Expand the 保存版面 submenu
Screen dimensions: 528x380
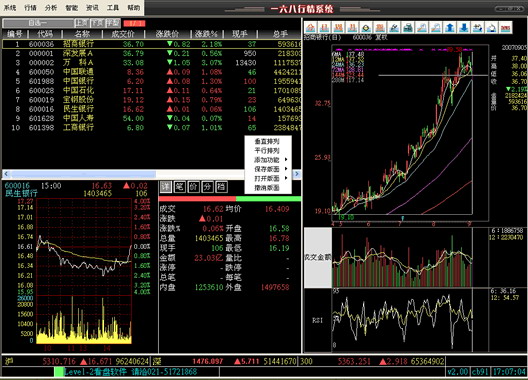(x=268, y=169)
